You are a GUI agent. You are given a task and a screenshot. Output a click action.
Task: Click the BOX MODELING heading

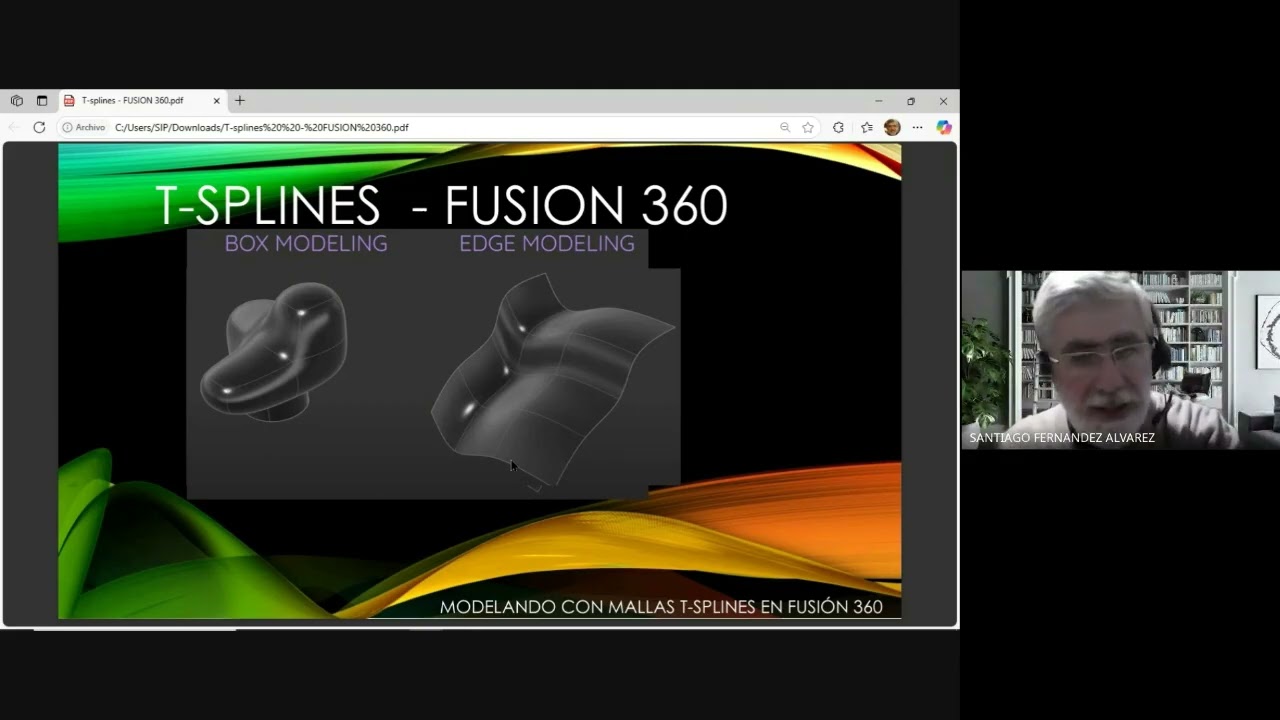[306, 243]
